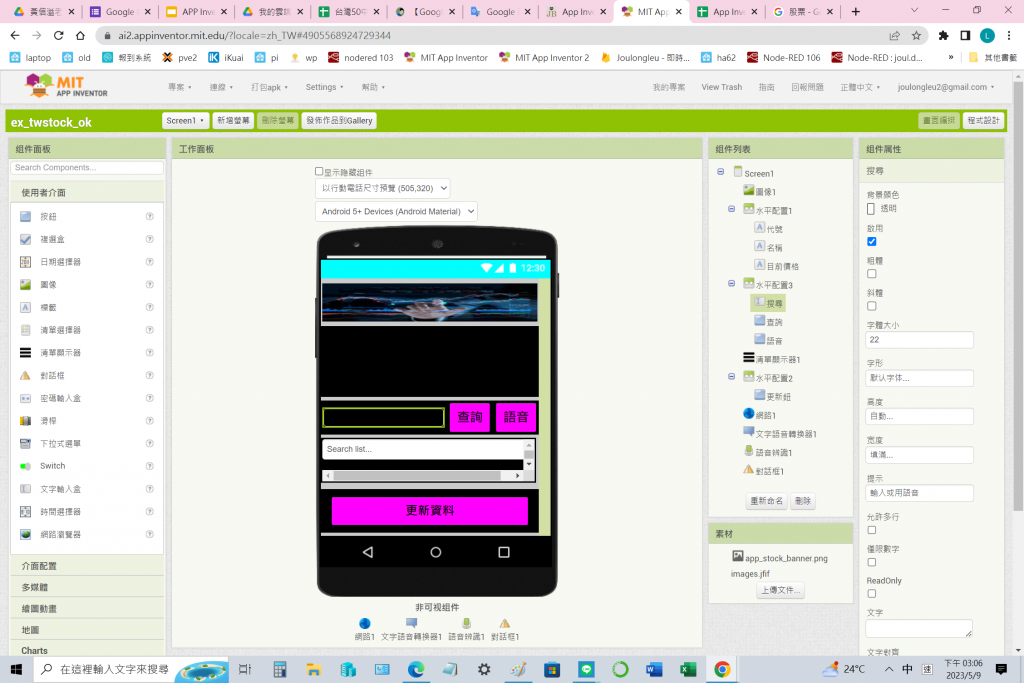The height and width of the screenshot is (683, 1024).
Task: Expand the 介面配置 layout palette section
Action: [x=88, y=566]
